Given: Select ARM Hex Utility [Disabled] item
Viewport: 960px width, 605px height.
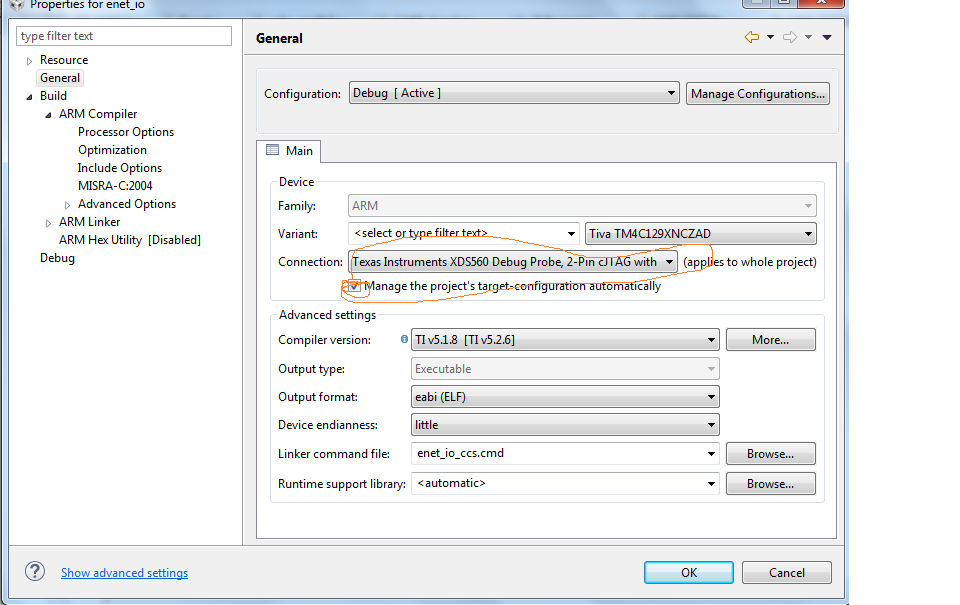Looking at the screenshot, I should 130,240.
